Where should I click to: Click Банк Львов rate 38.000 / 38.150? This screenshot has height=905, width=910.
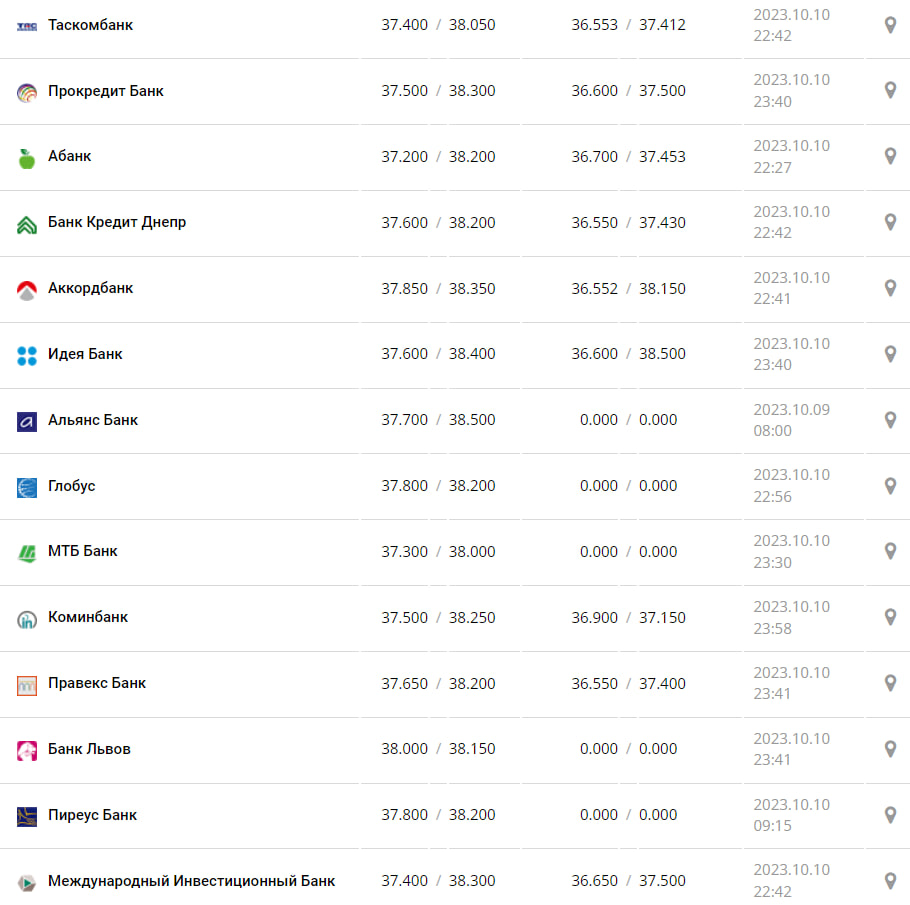pyautogui.click(x=438, y=749)
